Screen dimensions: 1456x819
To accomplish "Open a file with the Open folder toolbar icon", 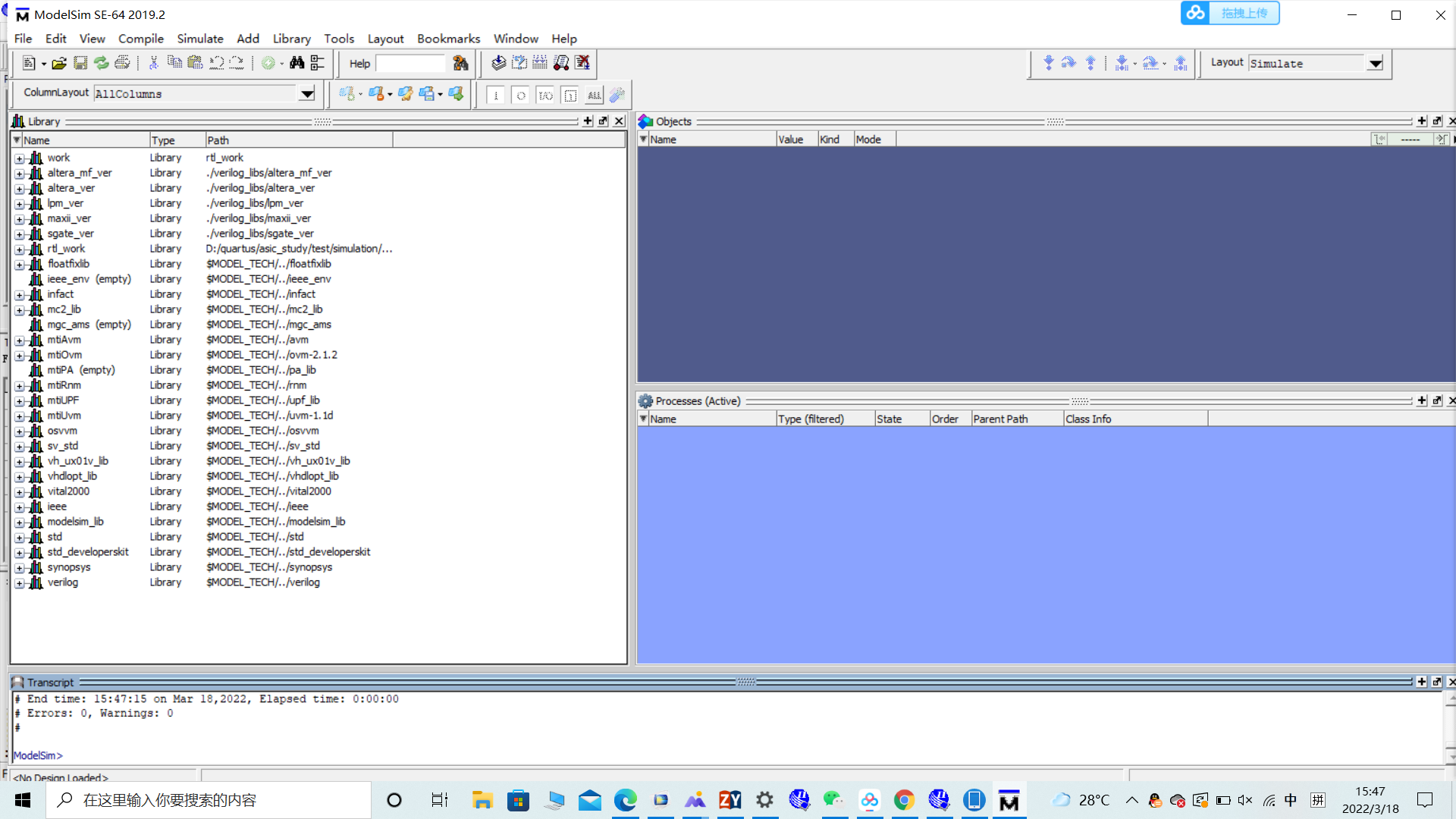I will 59,63.
